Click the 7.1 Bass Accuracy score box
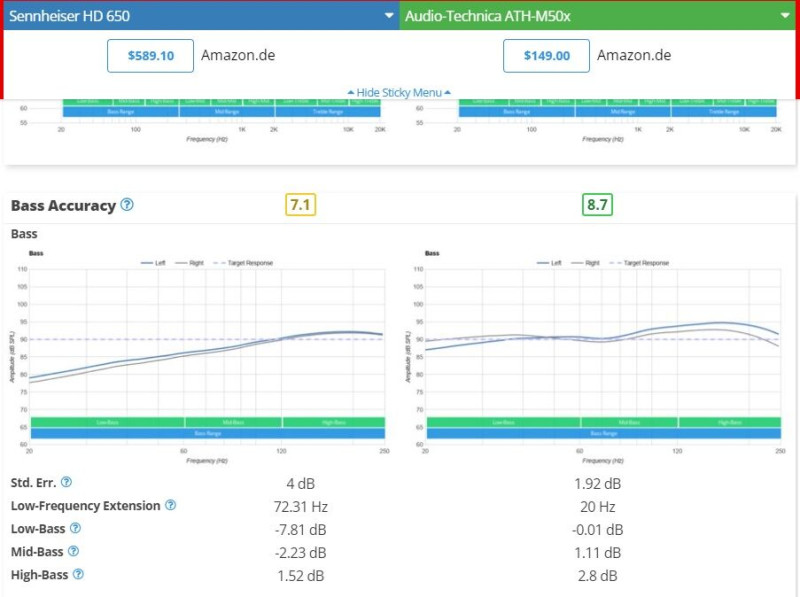800x597 pixels. click(x=301, y=205)
